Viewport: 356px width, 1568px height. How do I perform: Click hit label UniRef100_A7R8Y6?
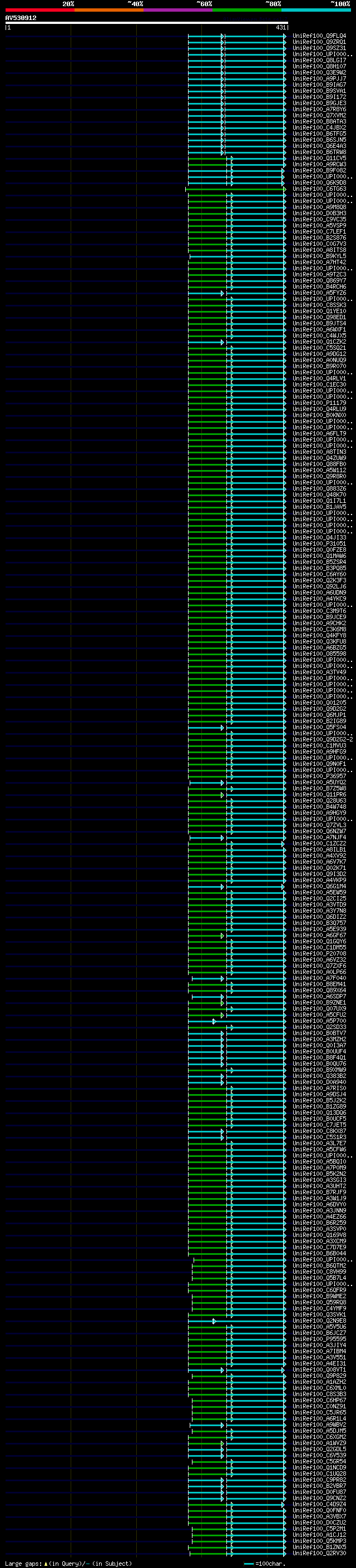click(x=319, y=110)
